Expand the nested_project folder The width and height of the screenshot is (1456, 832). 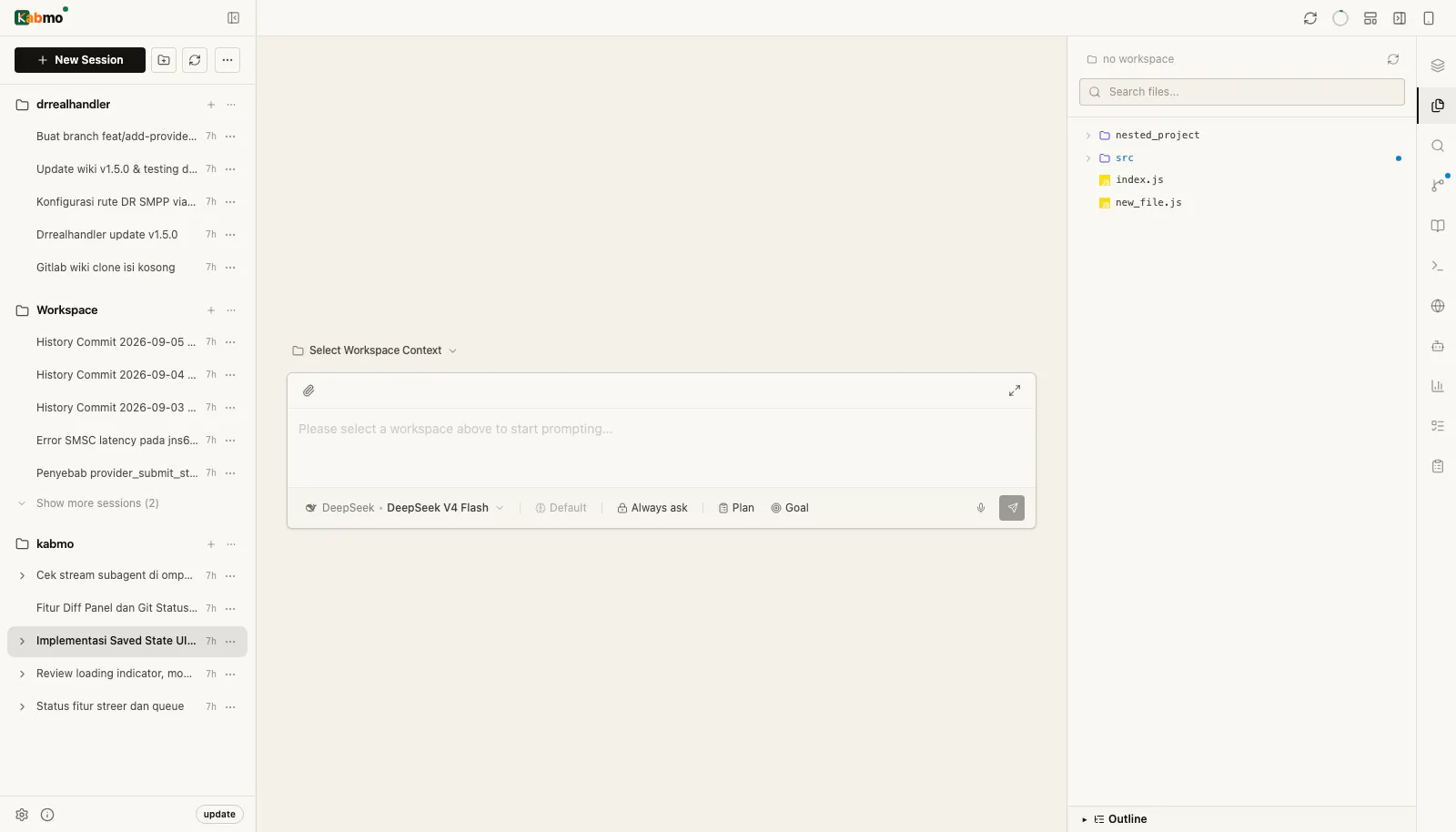(x=1088, y=136)
